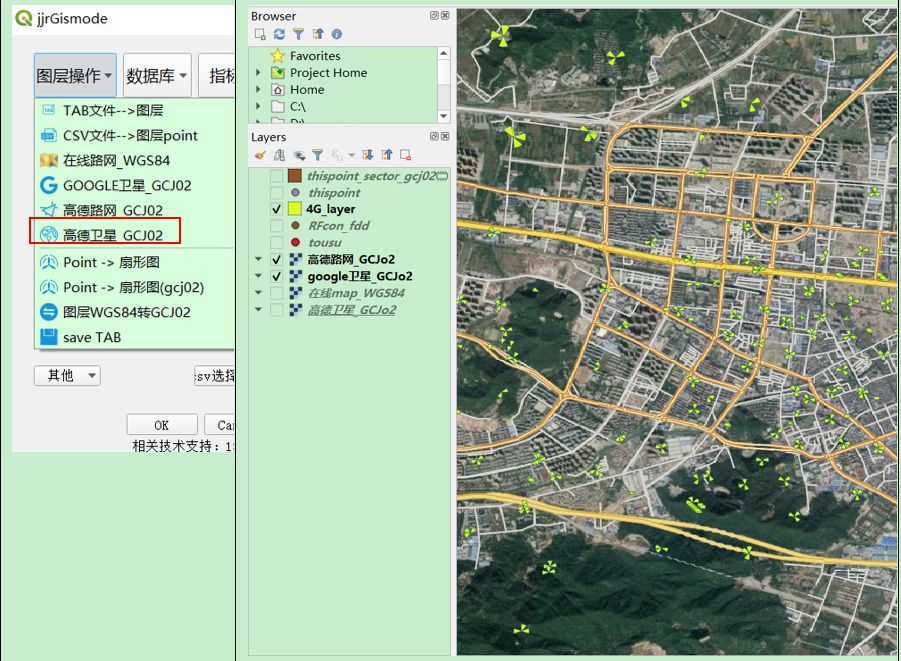Open the 其他 dropdown

tap(67, 375)
